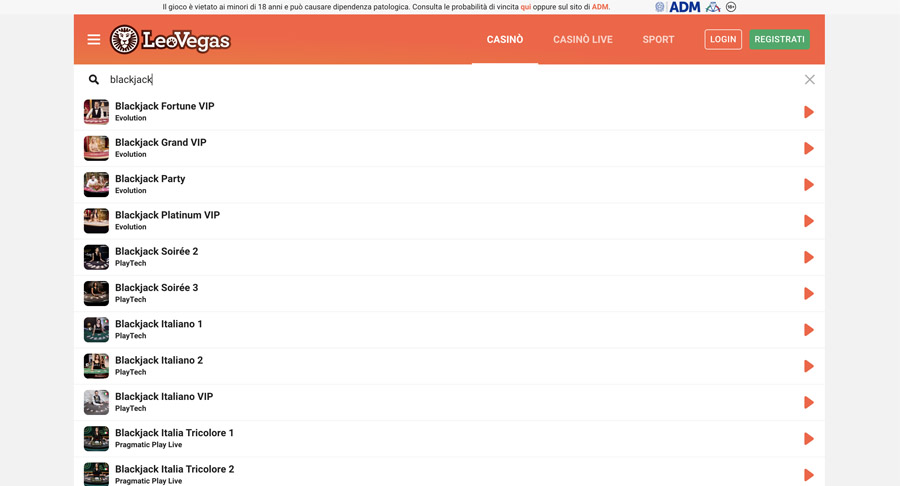The image size is (900, 486).
Task: Play Blackjack Fortune VIP via its arrow
Action: click(x=809, y=112)
